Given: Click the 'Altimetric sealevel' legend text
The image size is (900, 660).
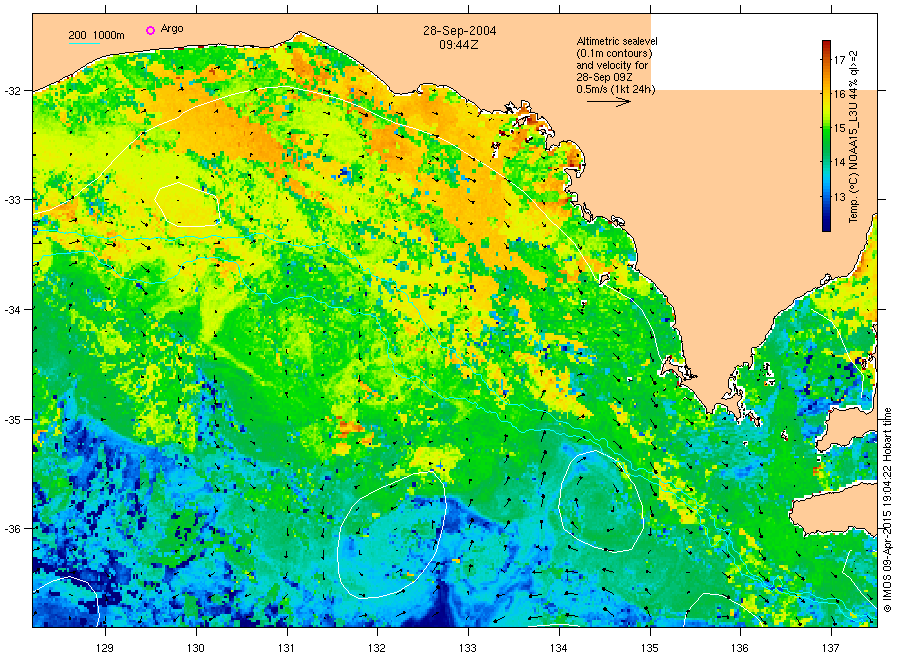Looking at the screenshot, I should click(x=617, y=41).
